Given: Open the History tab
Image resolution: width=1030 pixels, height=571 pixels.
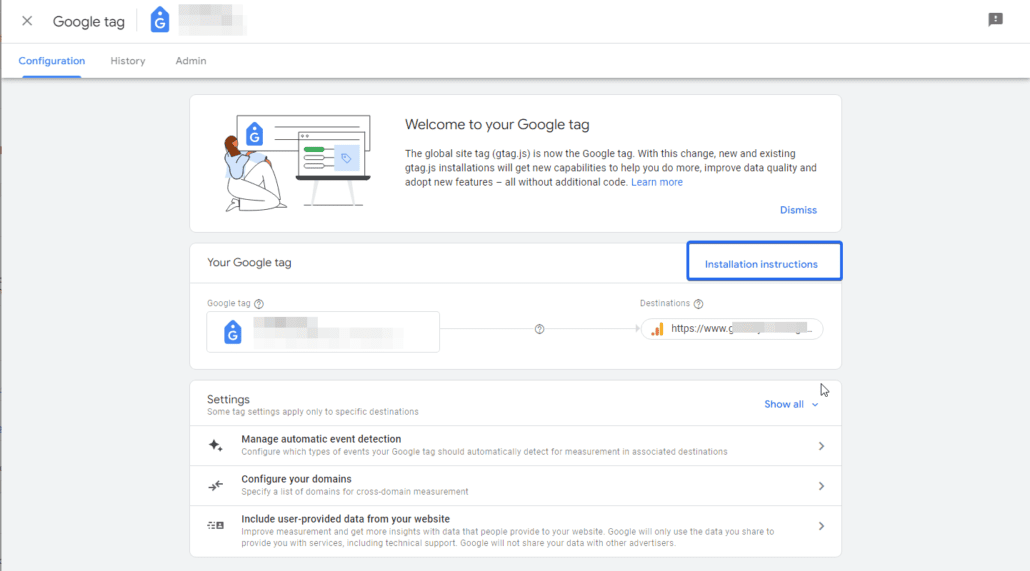Looking at the screenshot, I should point(127,60).
